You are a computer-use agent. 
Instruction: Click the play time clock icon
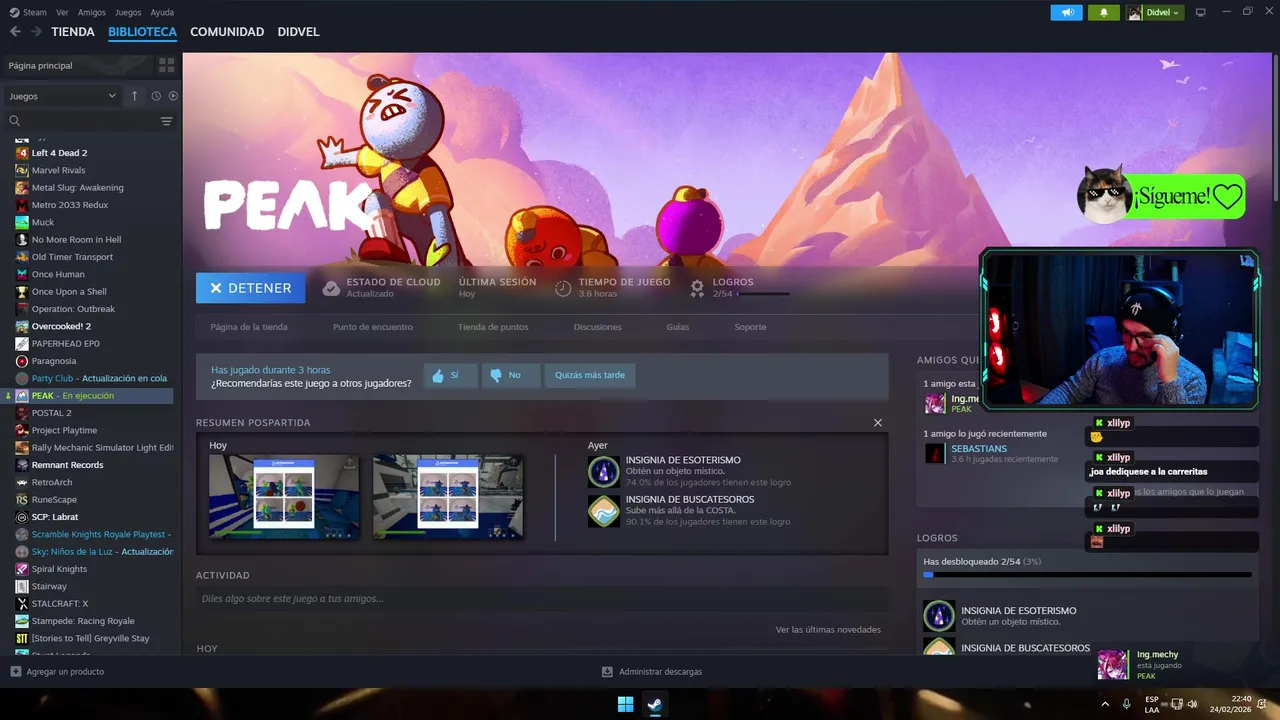point(563,288)
